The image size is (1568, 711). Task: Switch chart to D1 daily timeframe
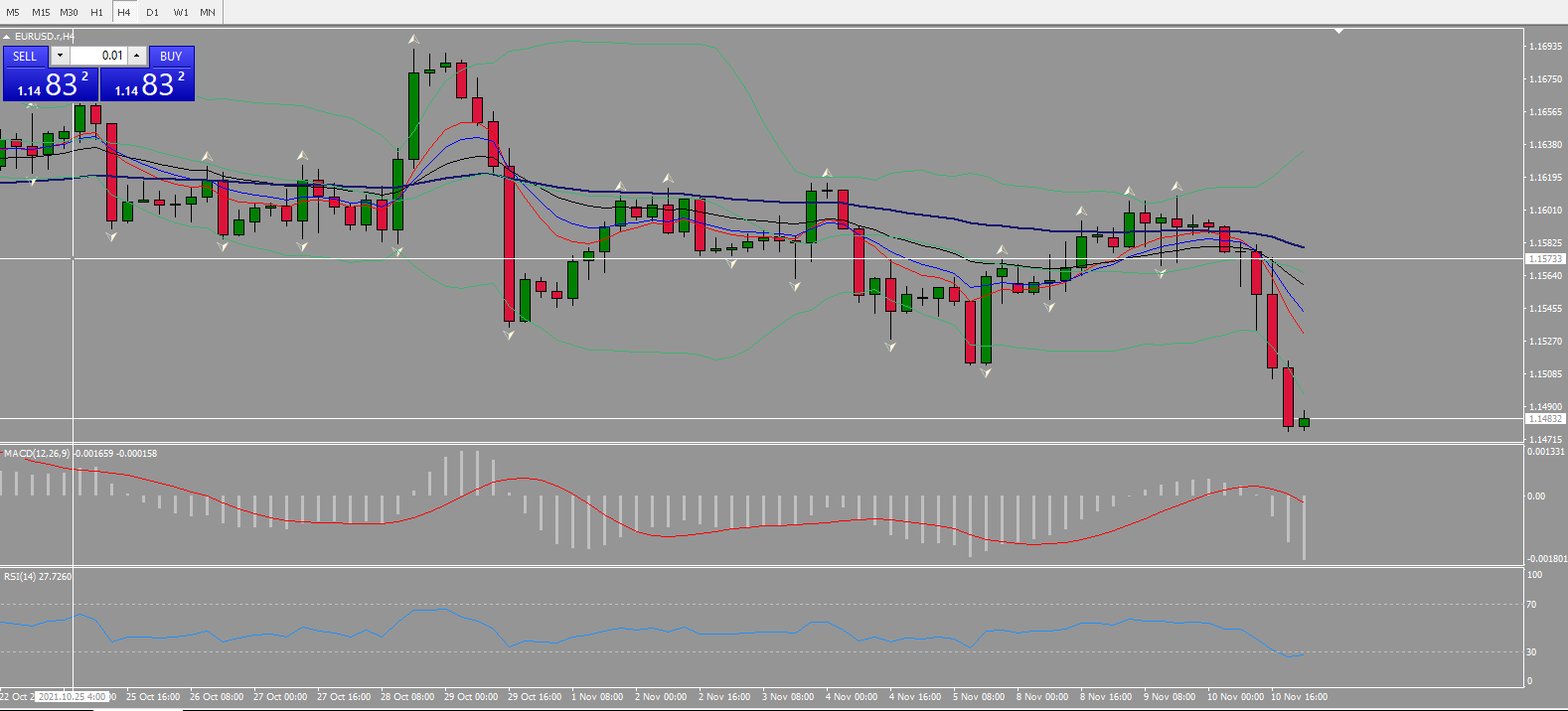(152, 12)
